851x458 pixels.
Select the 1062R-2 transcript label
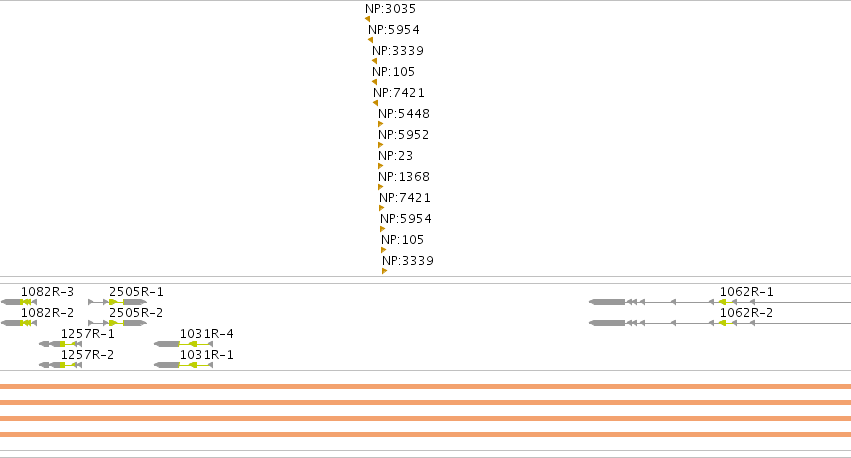pyautogui.click(x=747, y=313)
